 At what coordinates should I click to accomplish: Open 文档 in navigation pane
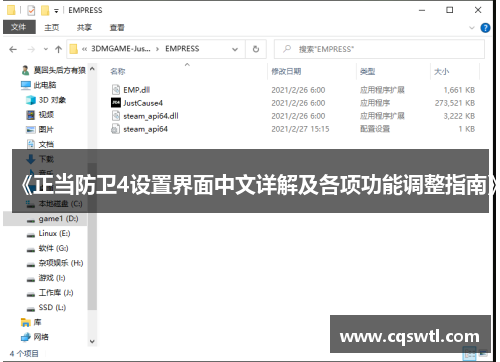click(40, 144)
